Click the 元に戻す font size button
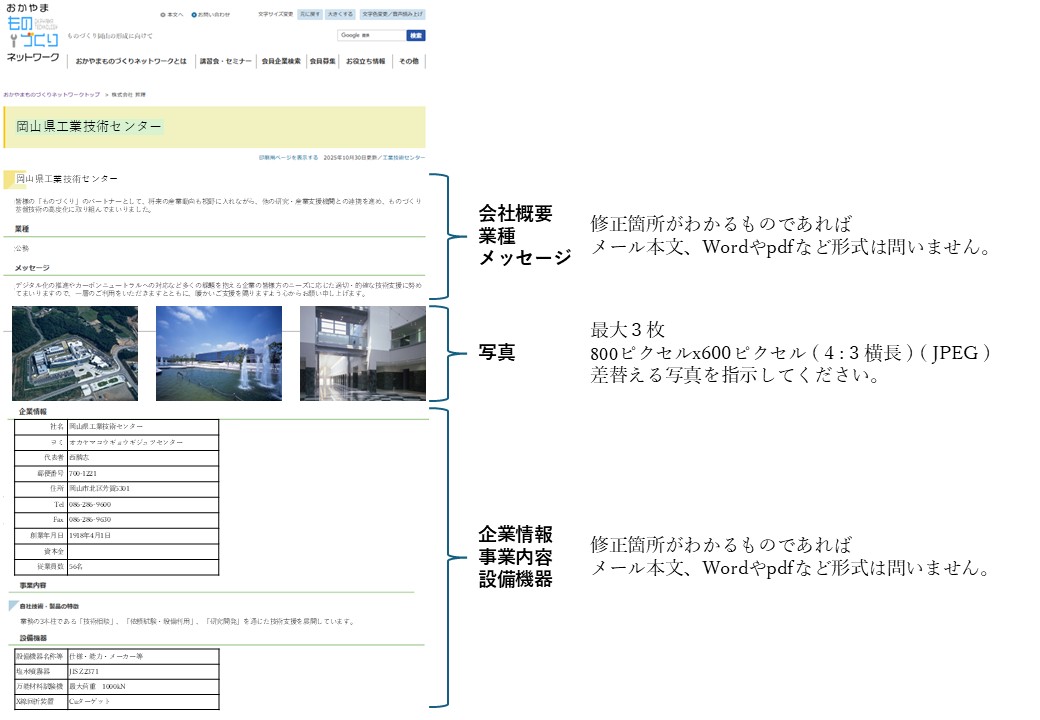This screenshot has height=720, width=1040. [x=310, y=14]
